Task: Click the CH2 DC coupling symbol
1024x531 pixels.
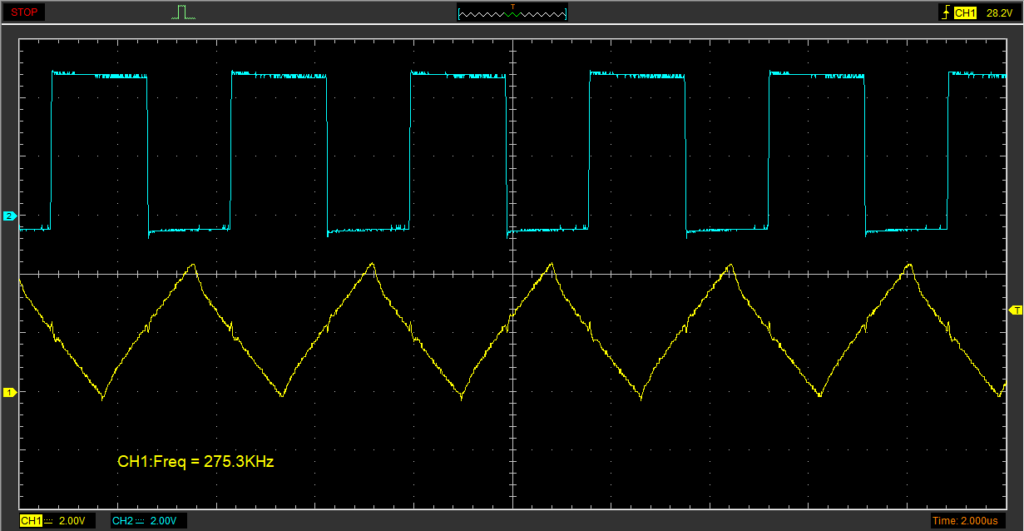Action: (x=142, y=521)
